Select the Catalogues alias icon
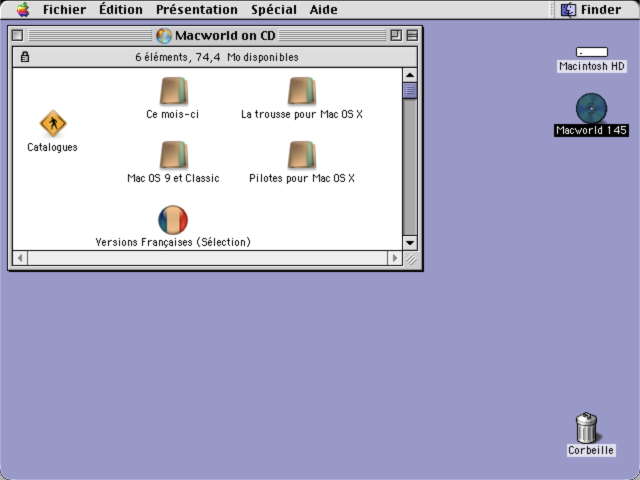The image size is (640, 480). (x=53, y=124)
